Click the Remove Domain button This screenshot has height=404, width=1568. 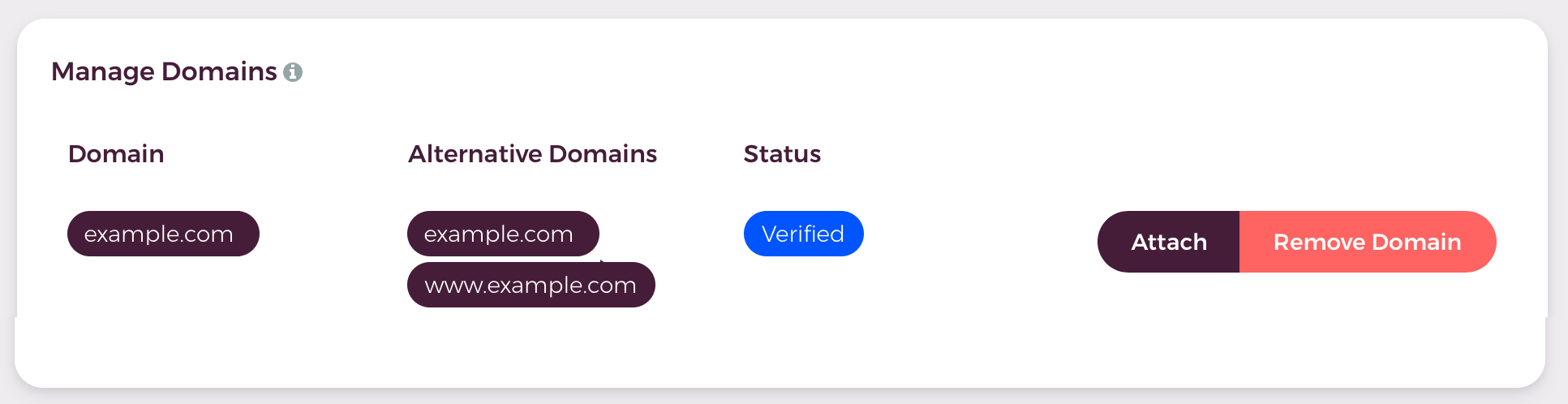click(1368, 242)
